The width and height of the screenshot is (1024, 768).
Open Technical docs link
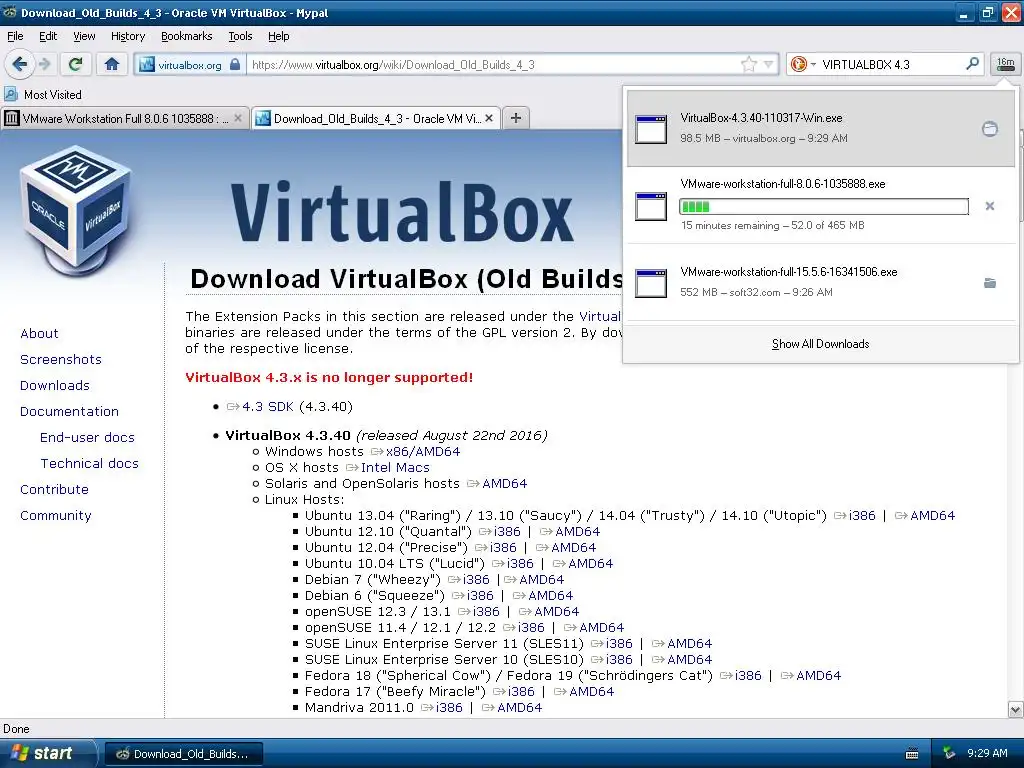pyautogui.click(x=89, y=464)
